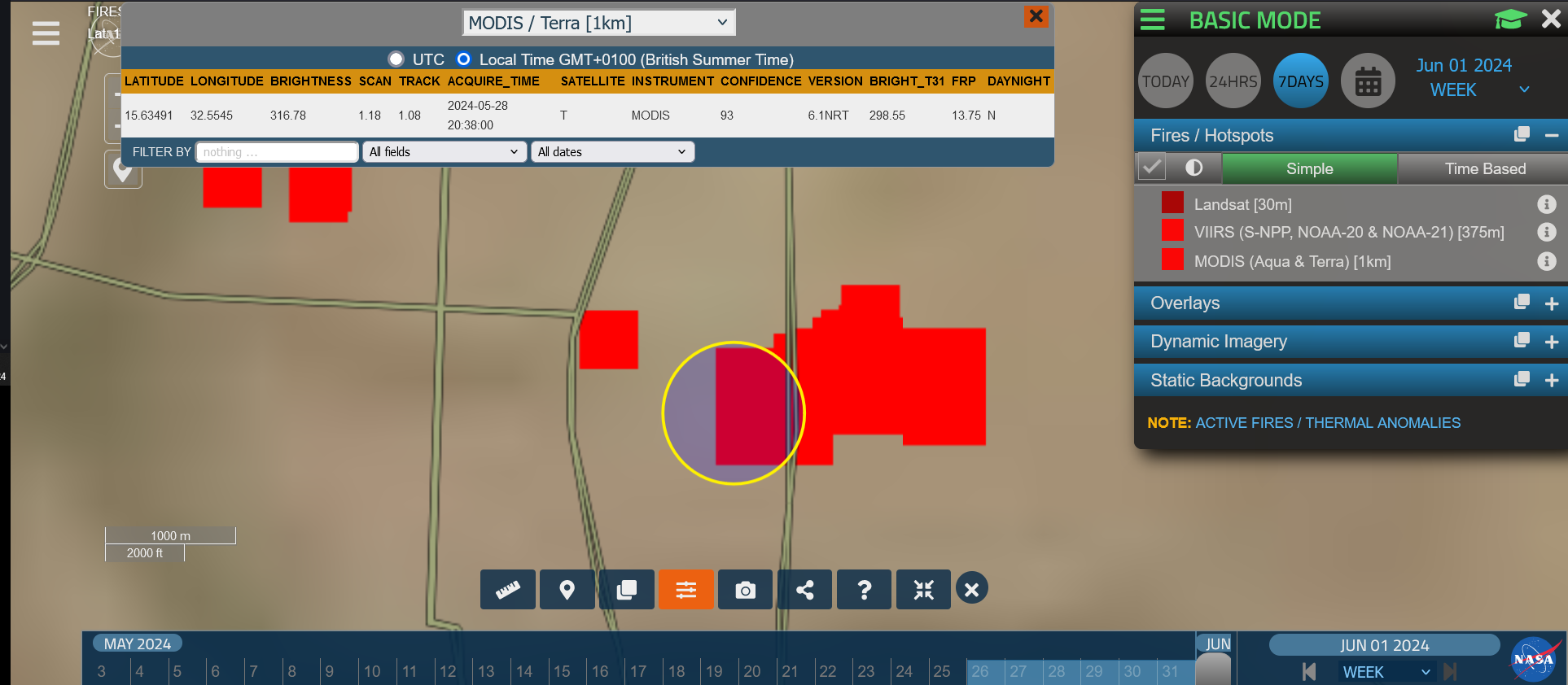Open the WEEK dropdown in timeline
This screenshot has width=1568, height=685.
[1386, 672]
